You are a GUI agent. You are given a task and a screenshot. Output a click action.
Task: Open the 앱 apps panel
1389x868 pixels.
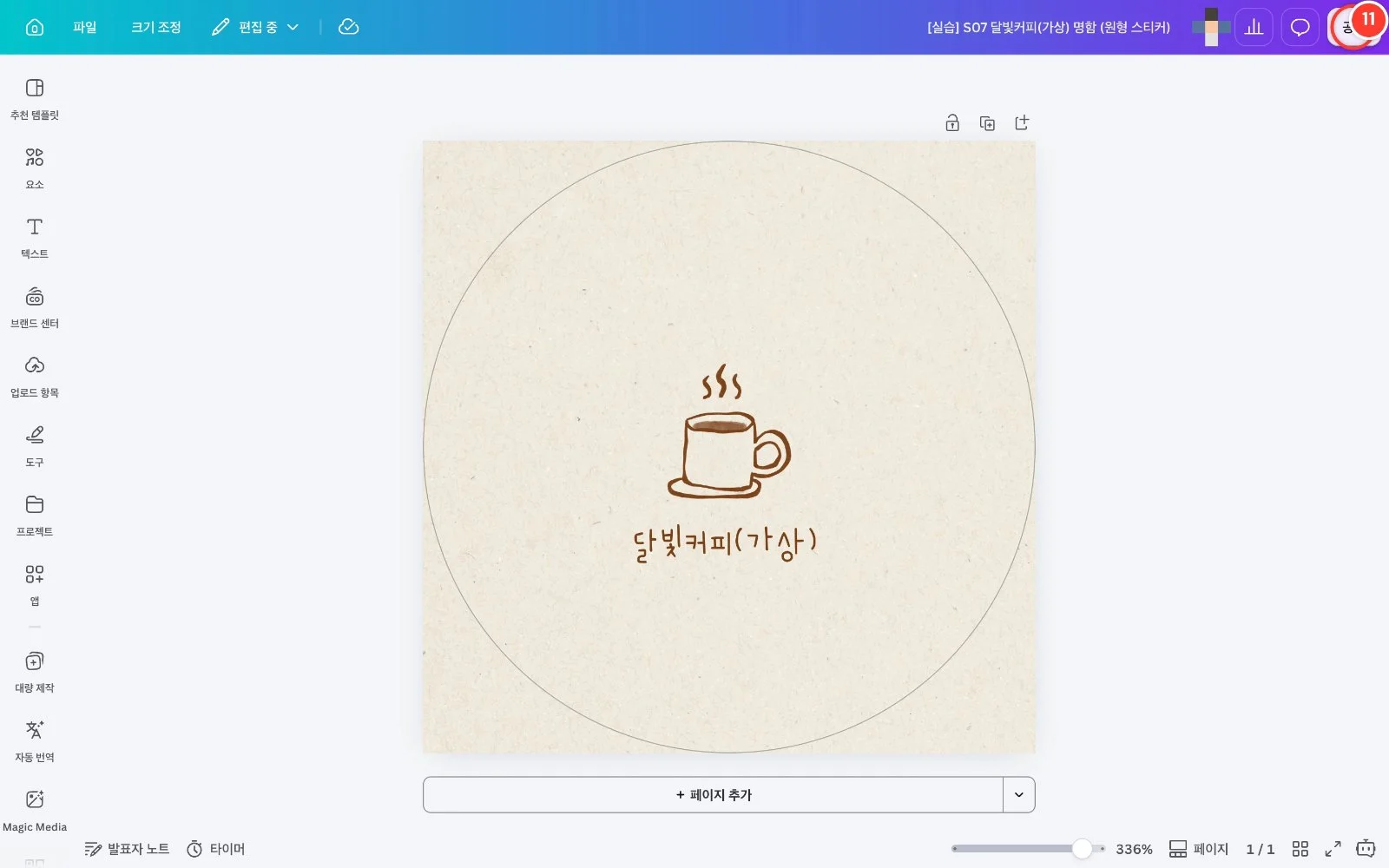(x=35, y=585)
